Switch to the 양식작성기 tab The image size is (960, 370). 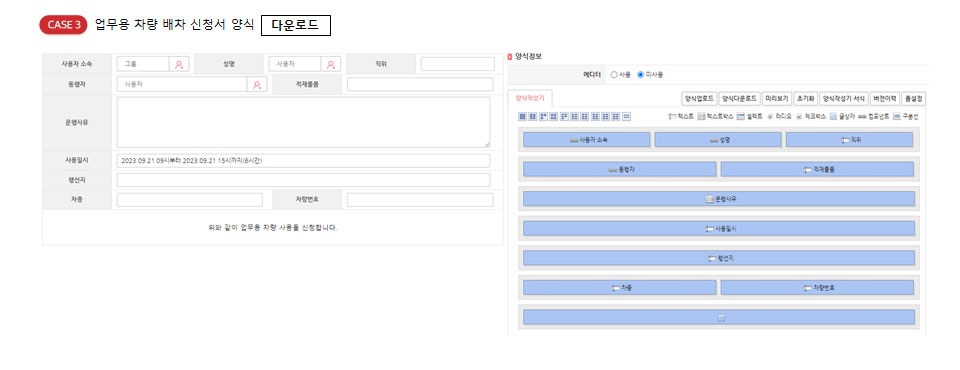coord(530,98)
